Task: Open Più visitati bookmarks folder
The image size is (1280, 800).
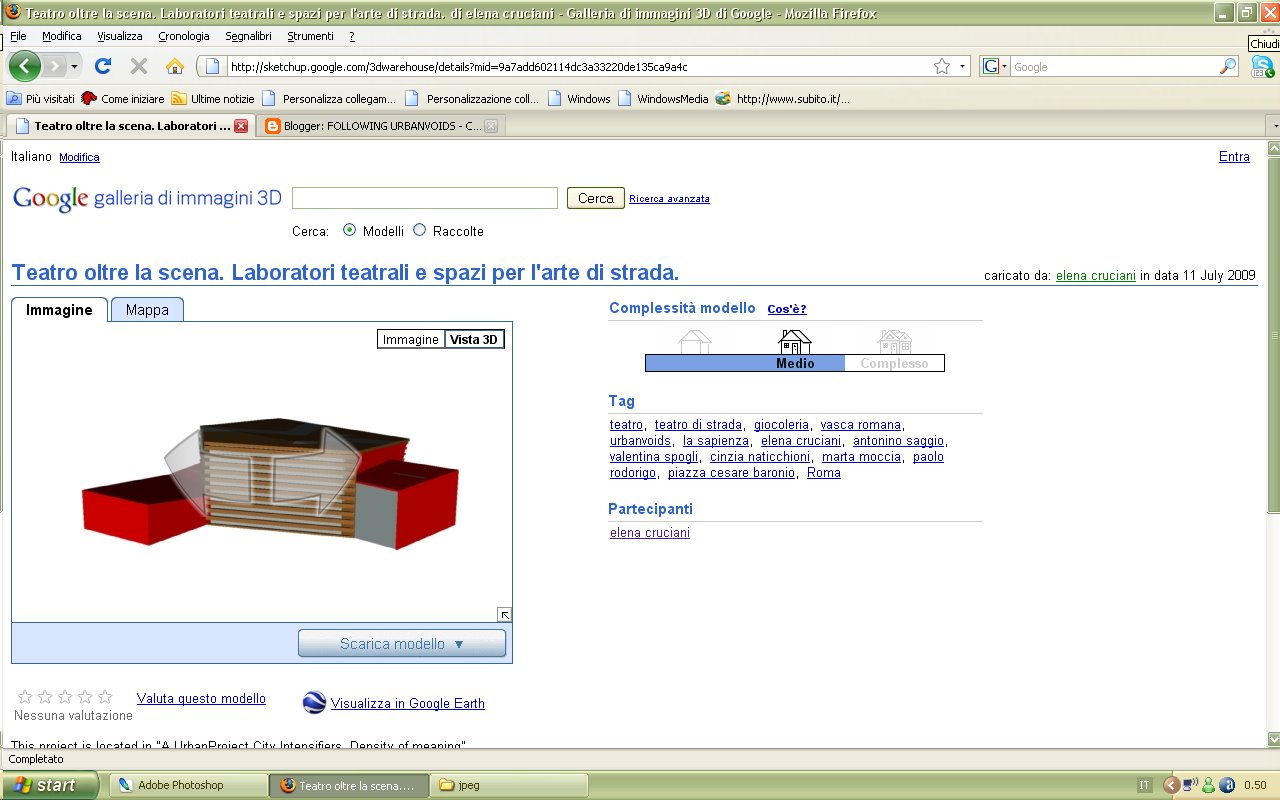Action: [x=41, y=99]
